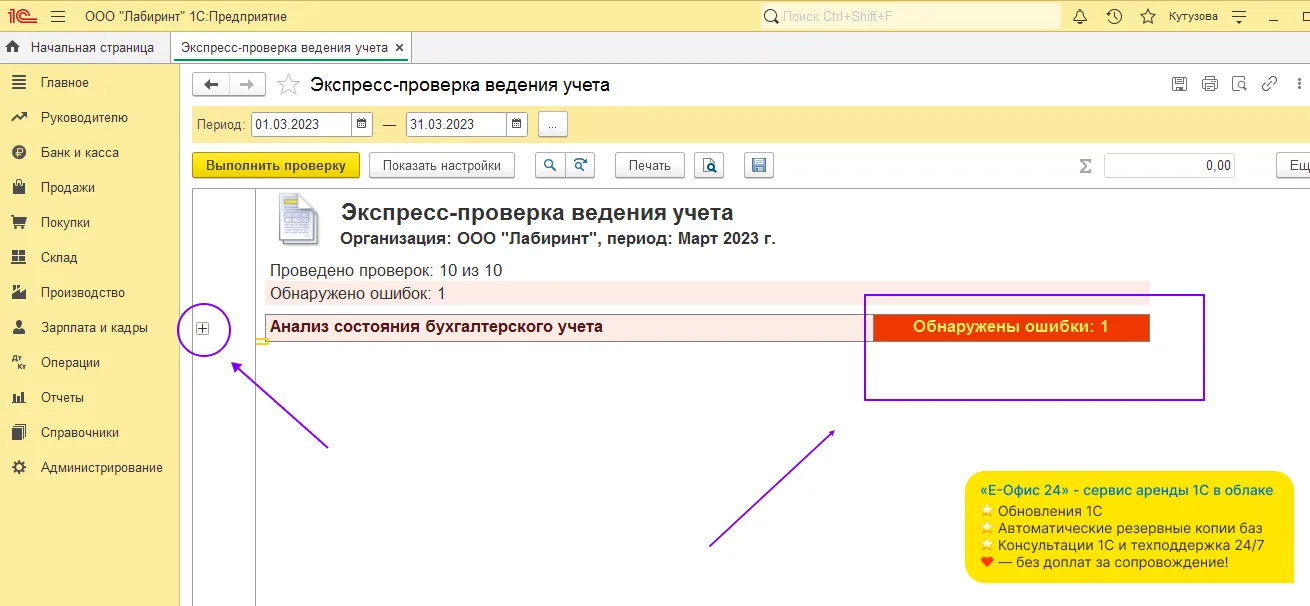Viewport: 1310px width, 606px height.
Task: Open the history clock icon
Action: 1114,17
